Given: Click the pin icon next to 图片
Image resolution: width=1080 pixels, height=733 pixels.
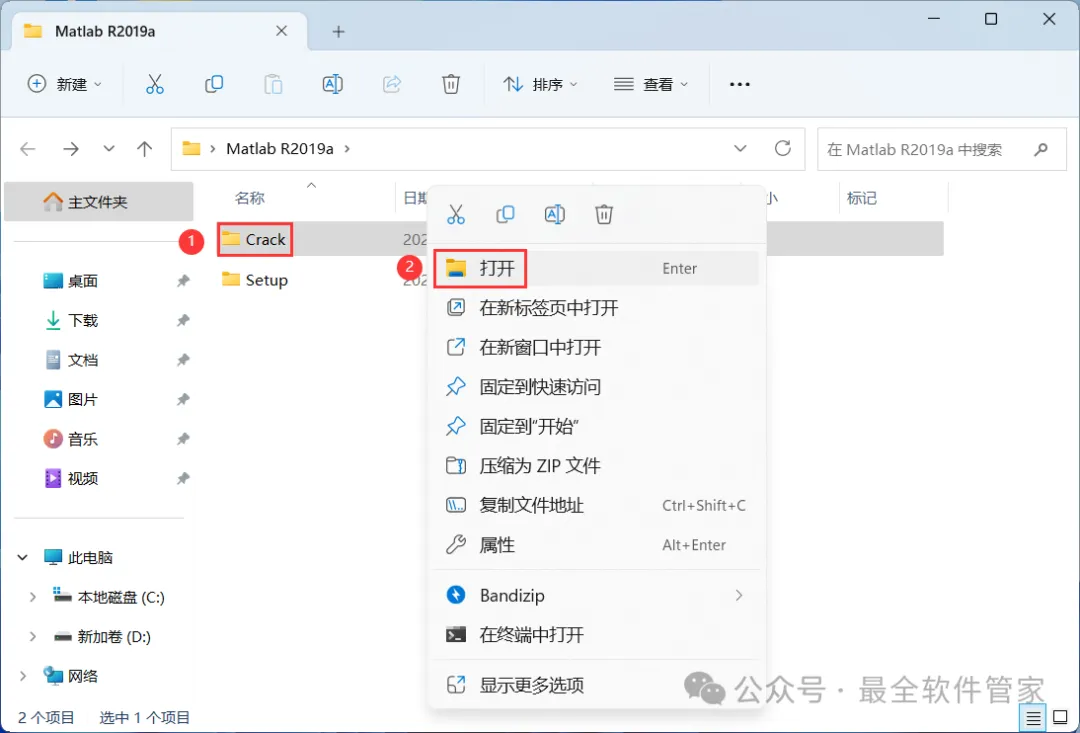Looking at the screenshot, I should click(x=183, y=400).
